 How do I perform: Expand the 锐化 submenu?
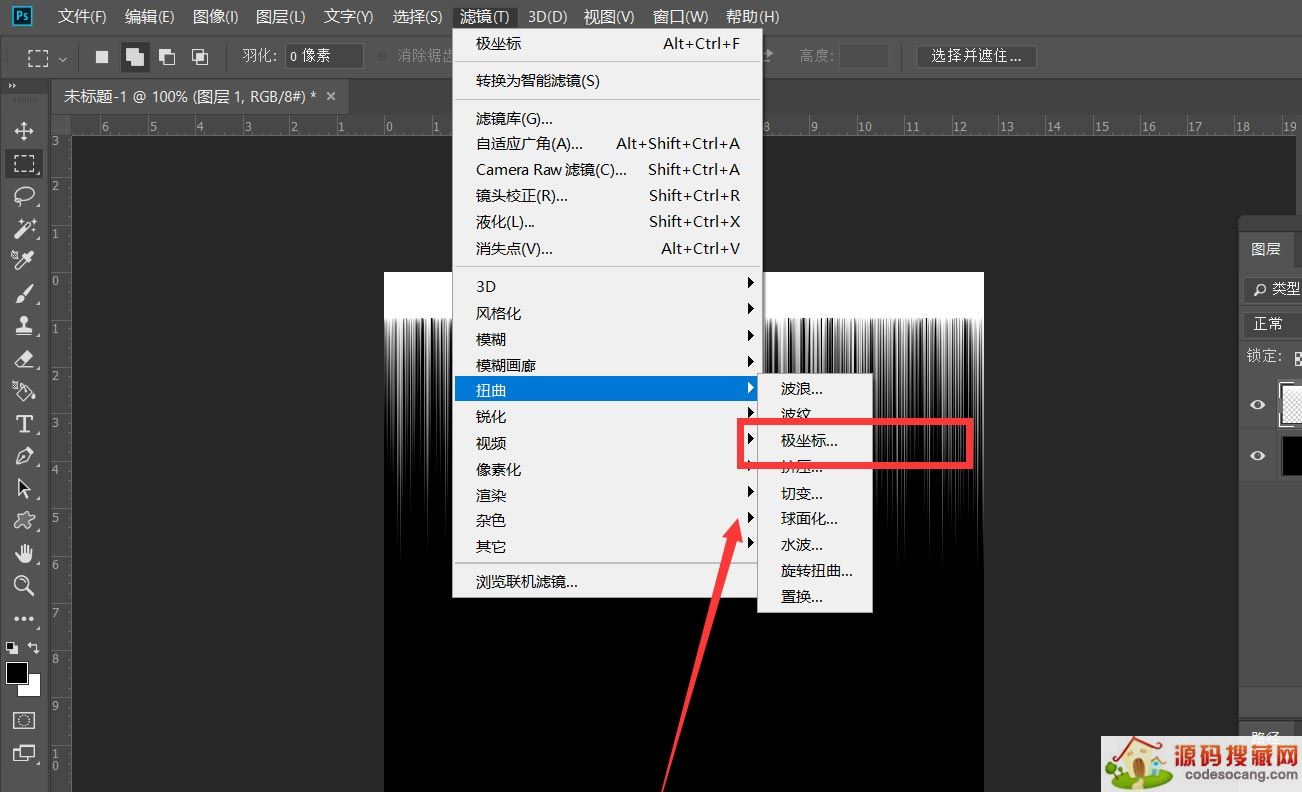(x=607, y=416)
